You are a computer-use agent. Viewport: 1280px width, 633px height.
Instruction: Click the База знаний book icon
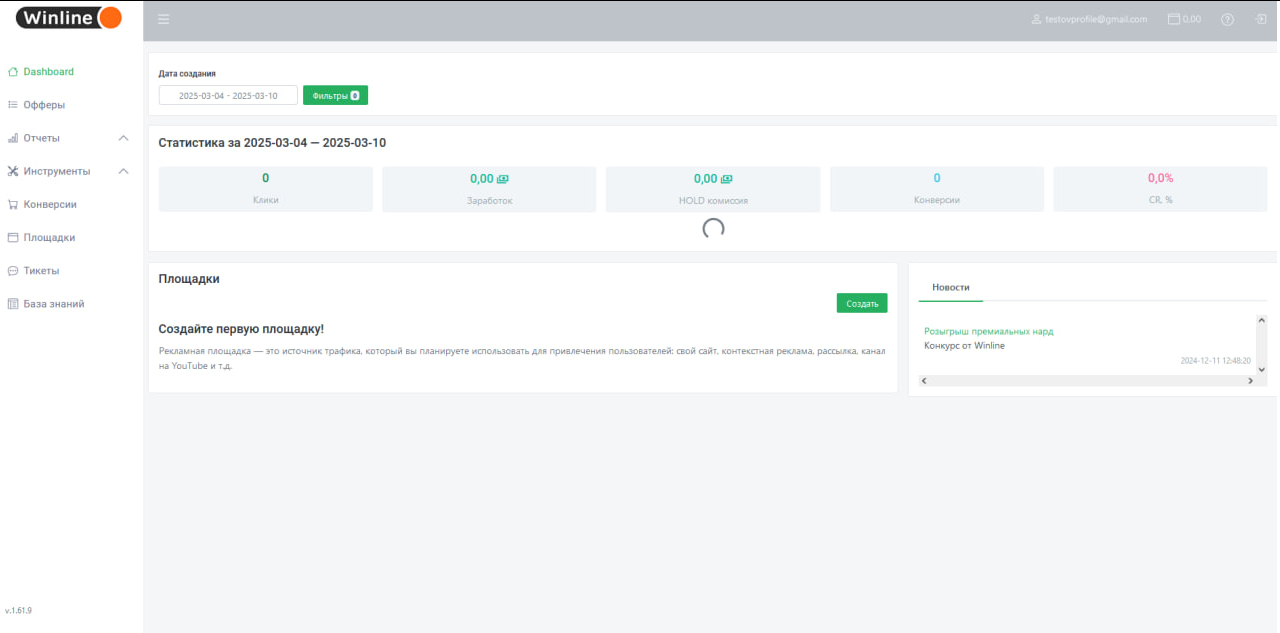click(x=13, y=304)
